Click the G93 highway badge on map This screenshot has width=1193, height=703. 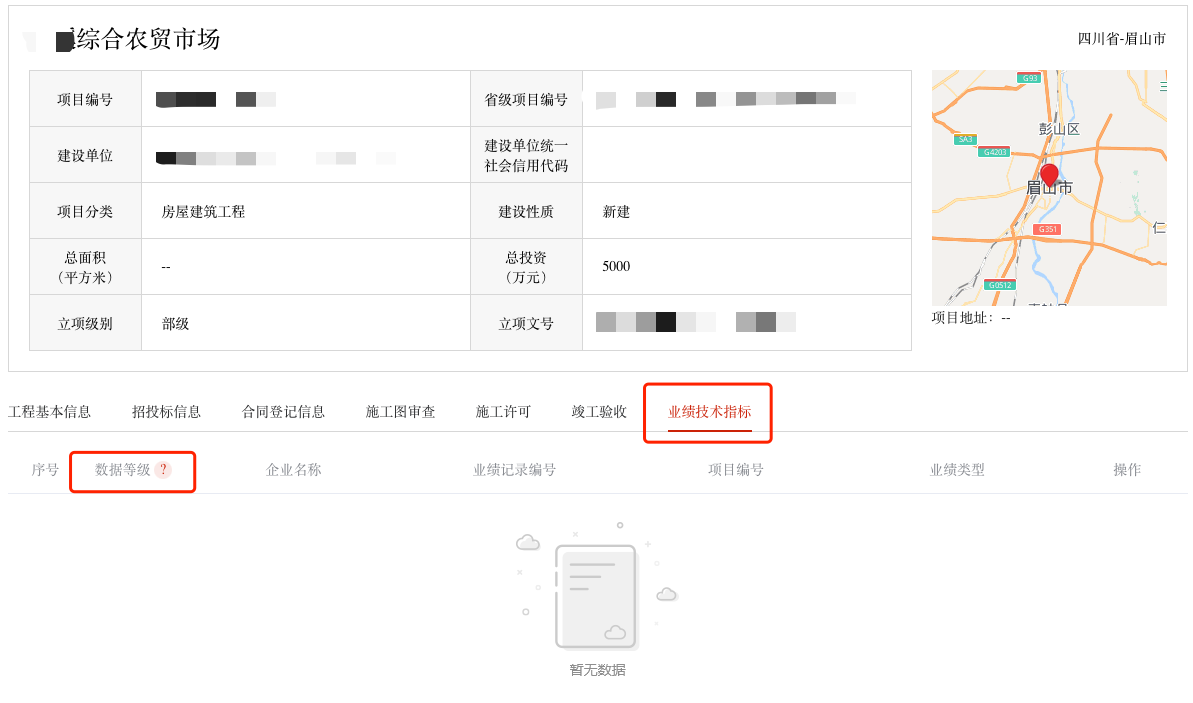[x=1029, y=78]
